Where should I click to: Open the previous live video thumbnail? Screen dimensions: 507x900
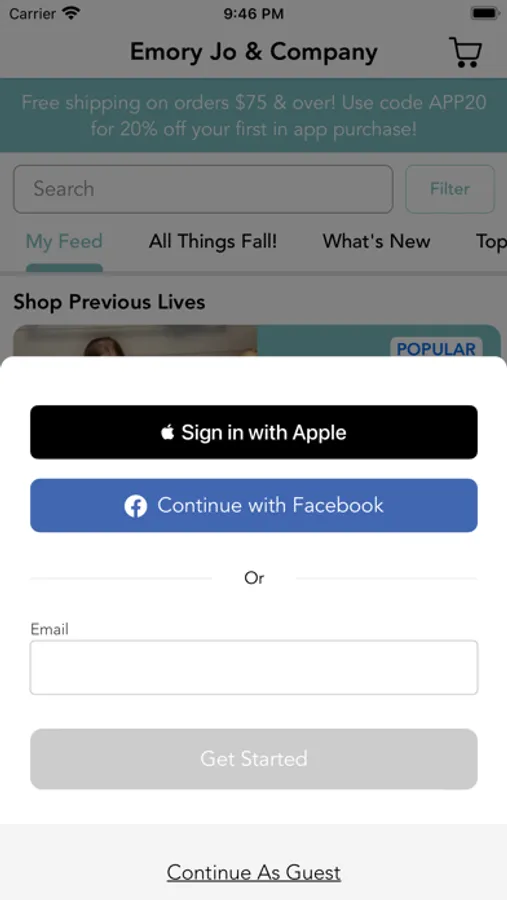(136, 341)
